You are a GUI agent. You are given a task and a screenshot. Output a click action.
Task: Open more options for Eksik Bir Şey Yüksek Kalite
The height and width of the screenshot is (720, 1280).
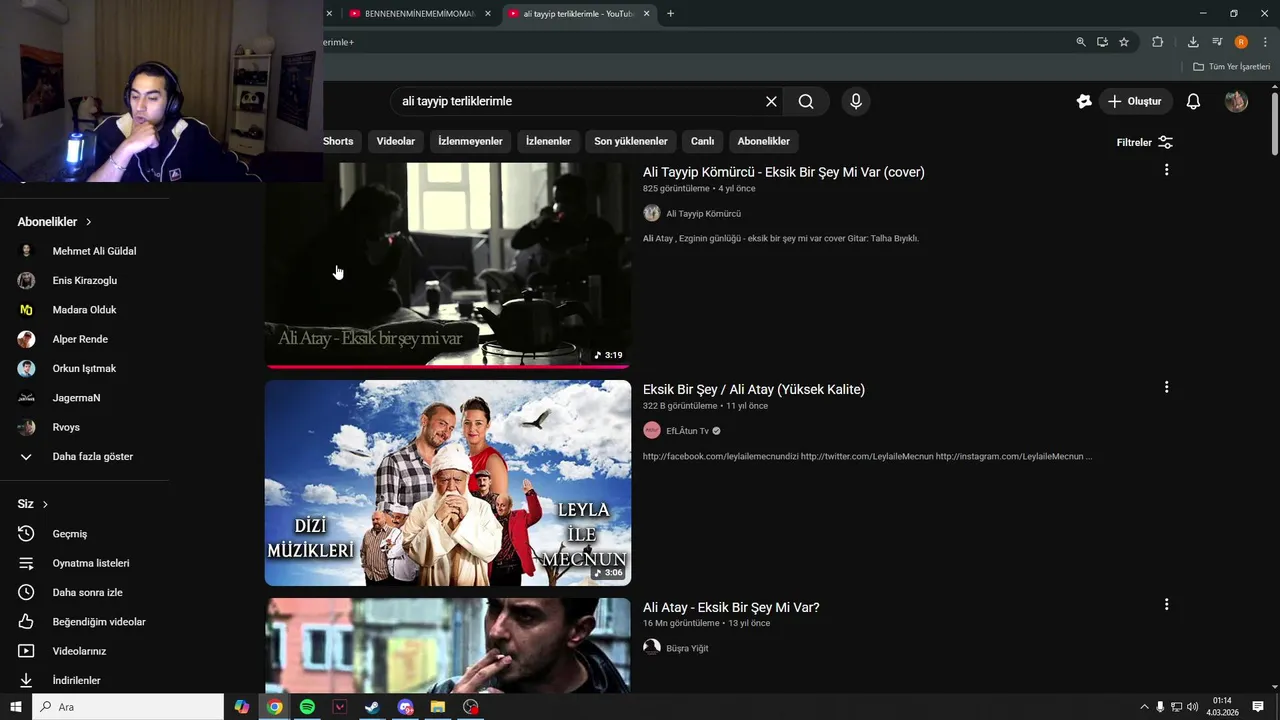[x=1166, y=387]
